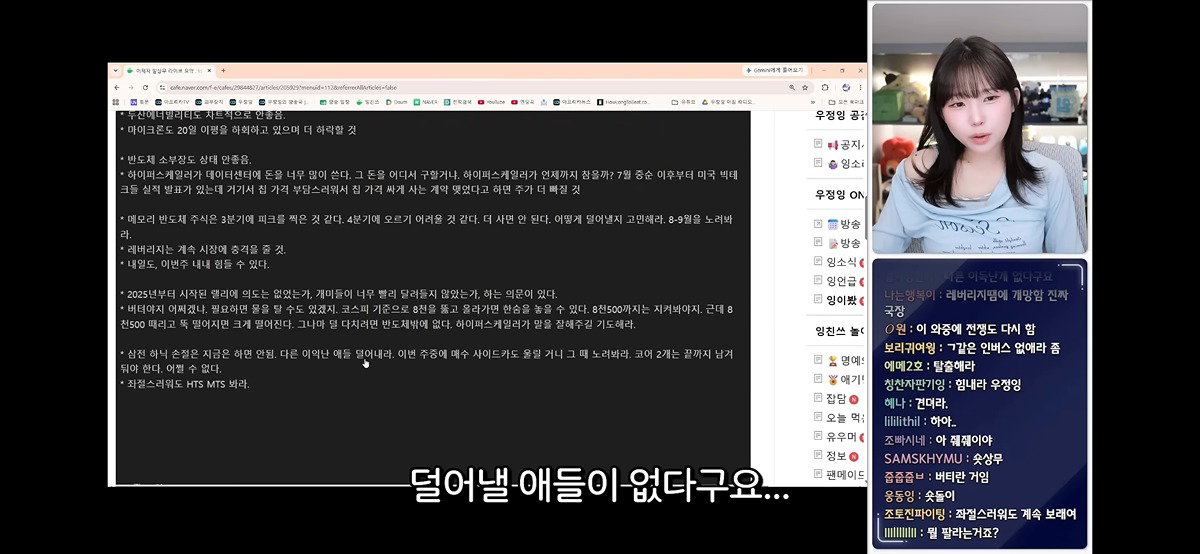The image size is (1200, 554).
Task: Open the YouTube bookmark
Action: (491, 102)
